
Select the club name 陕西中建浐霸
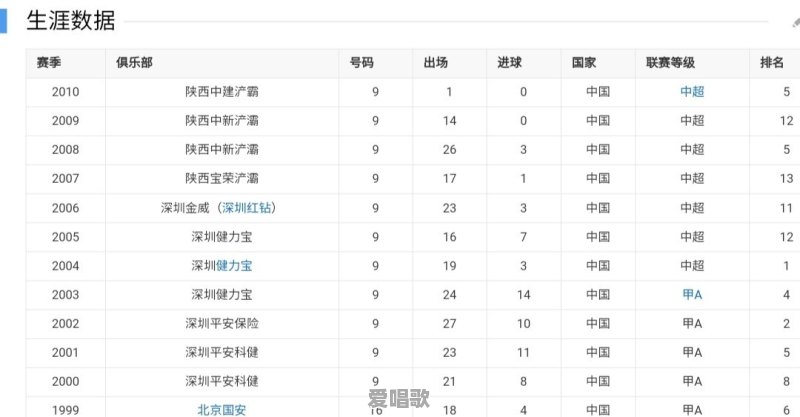(222, 92)
